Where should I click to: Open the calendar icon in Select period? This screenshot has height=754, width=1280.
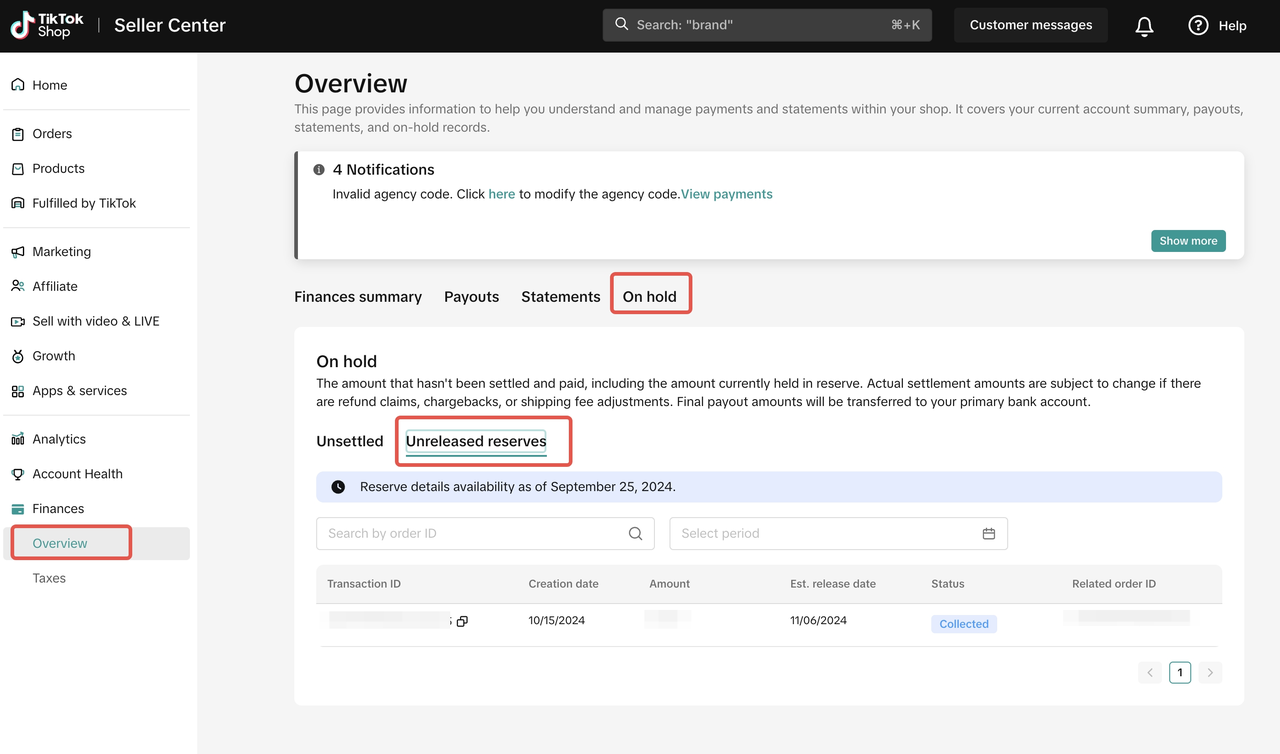(988, 534)
